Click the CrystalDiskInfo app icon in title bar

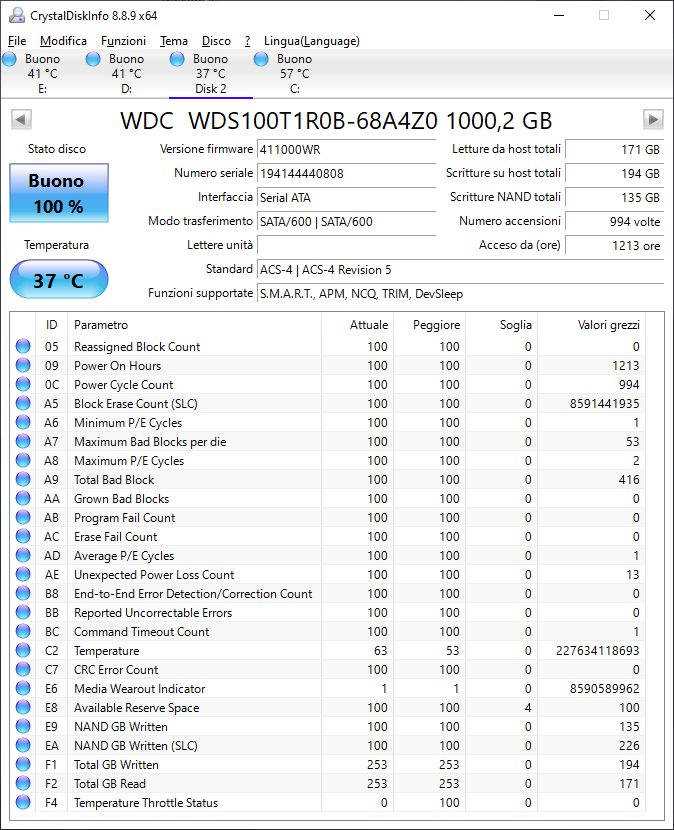pos(17,15)
